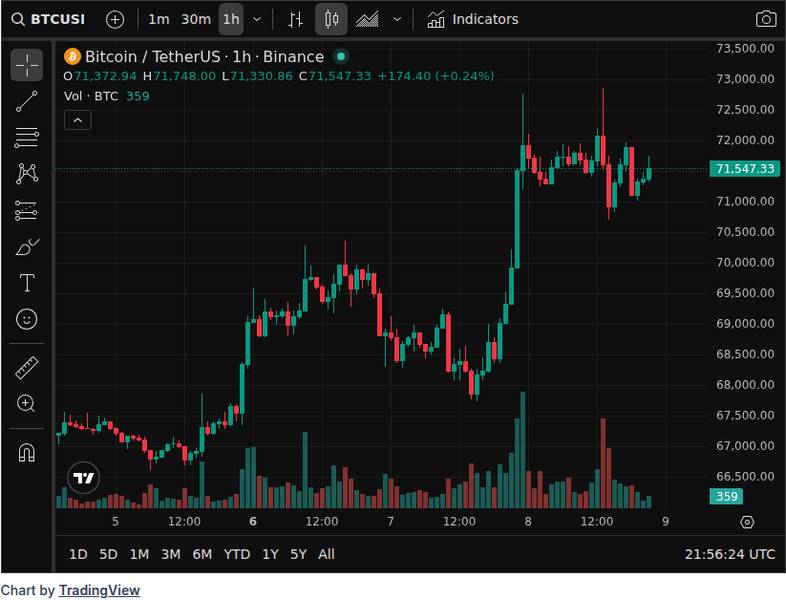Set date range to 1Y
Image resolution: width=786 pixels, height=600 pixels.
(x=270, y=554)
